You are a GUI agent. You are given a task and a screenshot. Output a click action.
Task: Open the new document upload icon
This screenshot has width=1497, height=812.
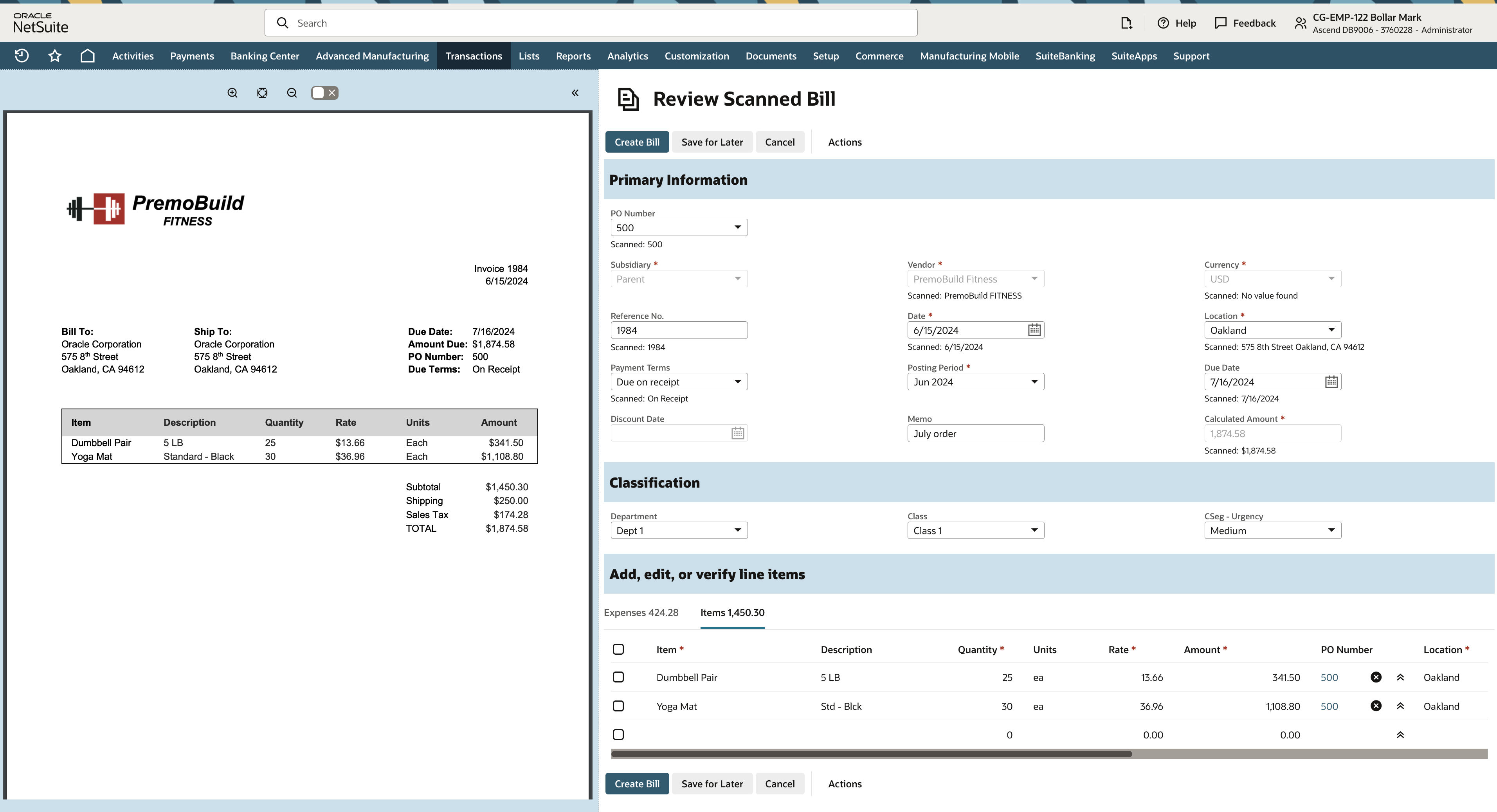[x=1126, y=23]
